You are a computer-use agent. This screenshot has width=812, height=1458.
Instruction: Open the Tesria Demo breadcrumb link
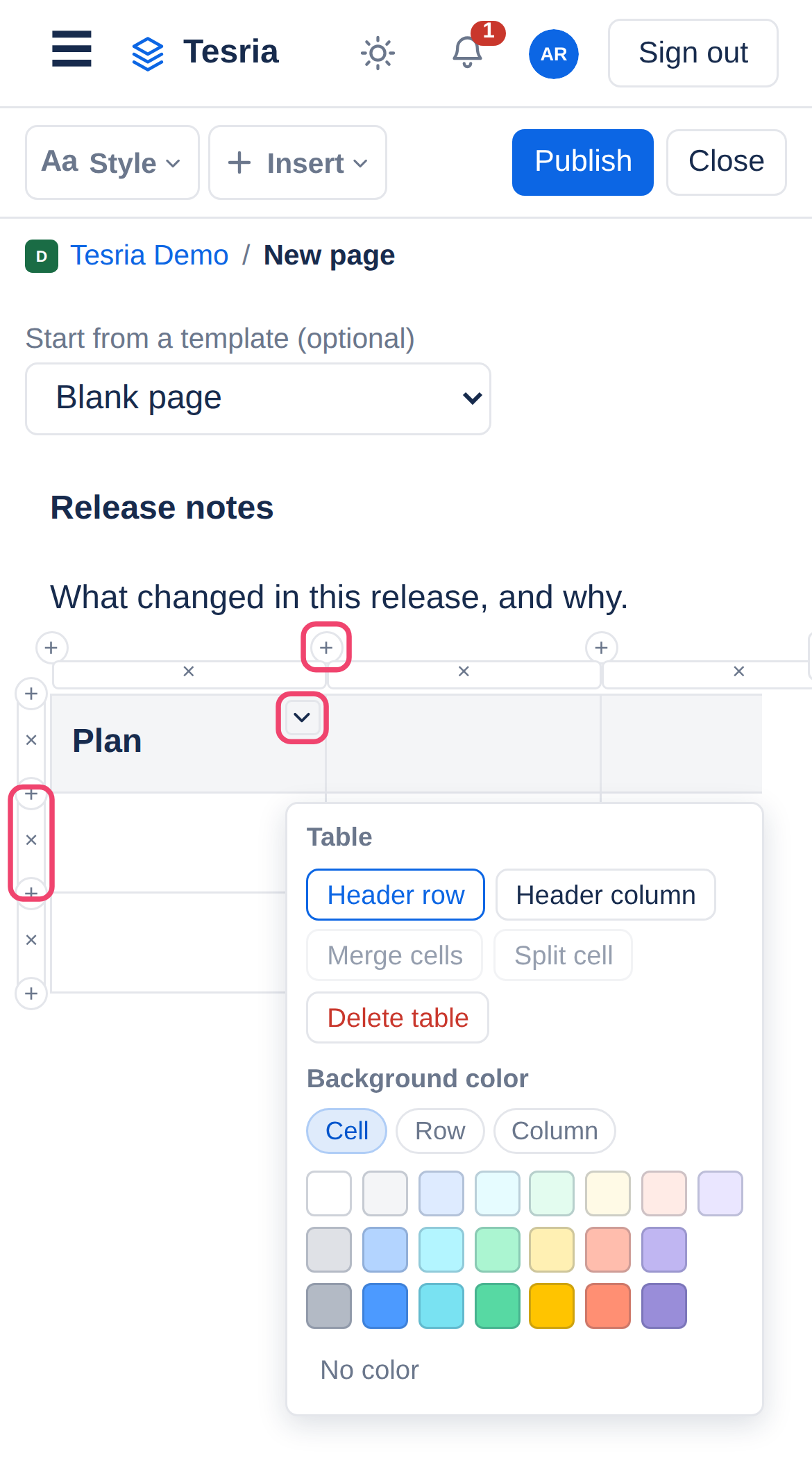[x=149, y=255]
